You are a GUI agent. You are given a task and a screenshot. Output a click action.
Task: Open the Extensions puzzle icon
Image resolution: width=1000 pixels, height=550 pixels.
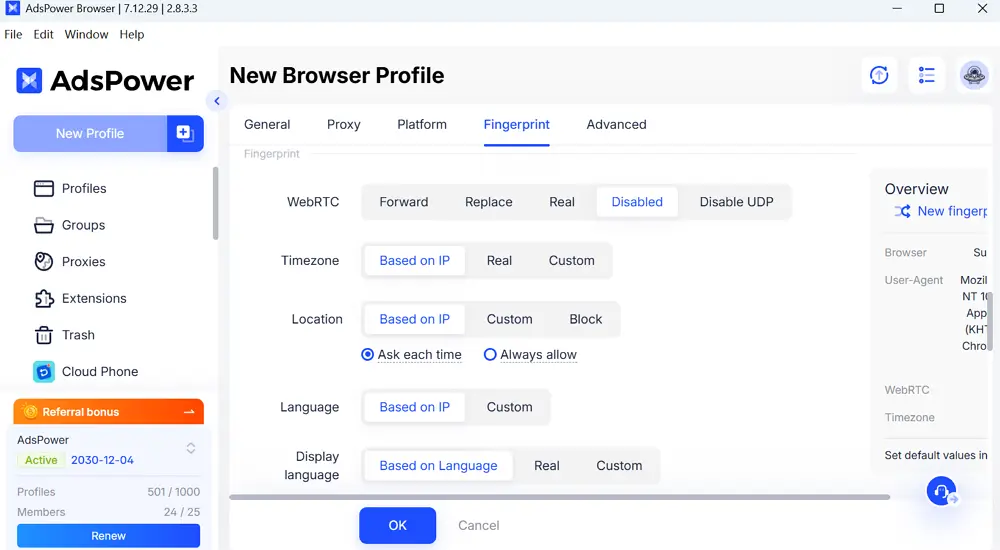[44, 299]
